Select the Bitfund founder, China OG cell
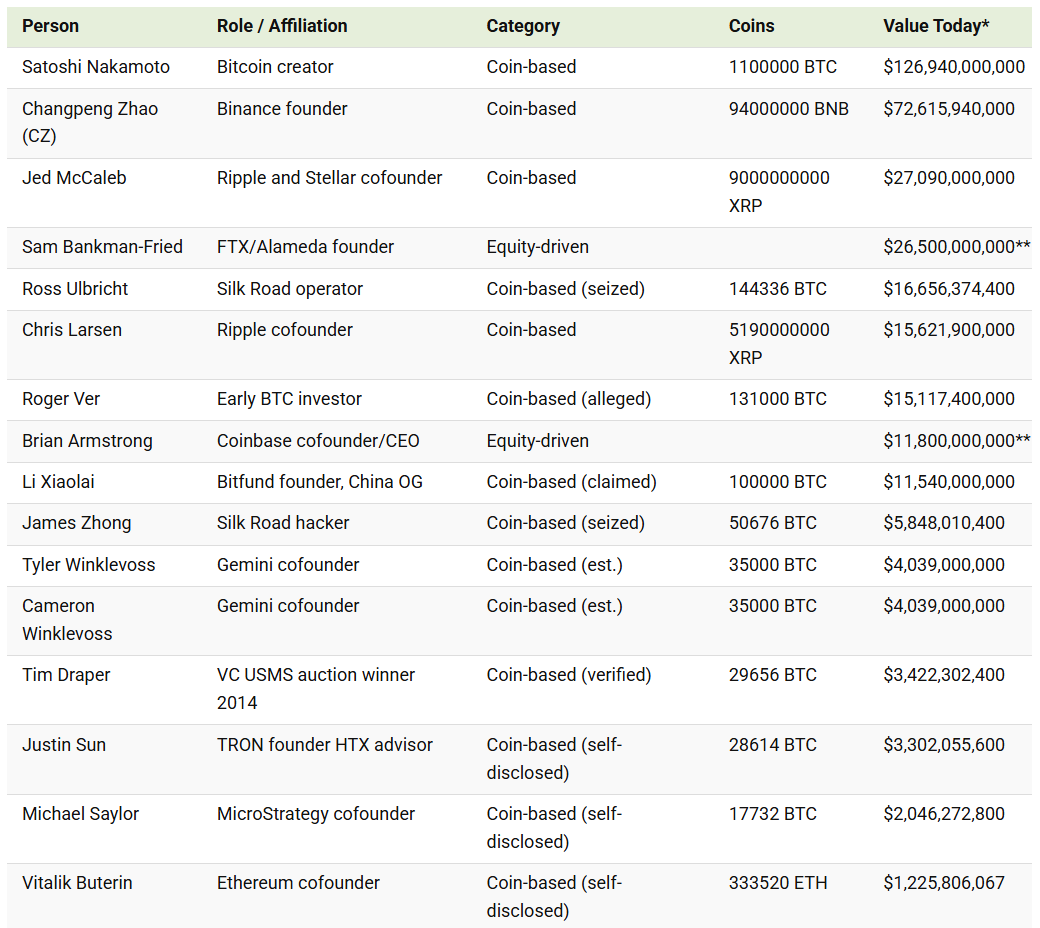Viewport: 1040px width, 928px height. tap(320, 482)
